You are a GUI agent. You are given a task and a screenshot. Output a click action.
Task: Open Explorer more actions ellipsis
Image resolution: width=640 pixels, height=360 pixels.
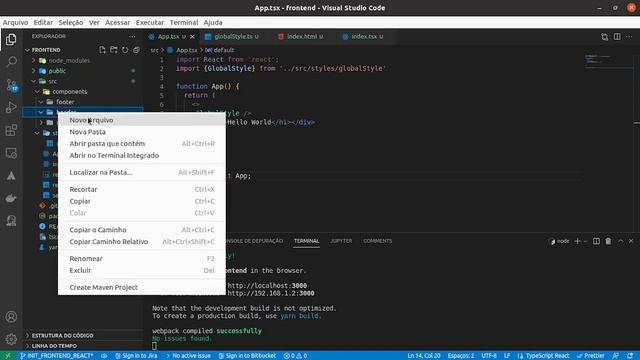[132, 36]
